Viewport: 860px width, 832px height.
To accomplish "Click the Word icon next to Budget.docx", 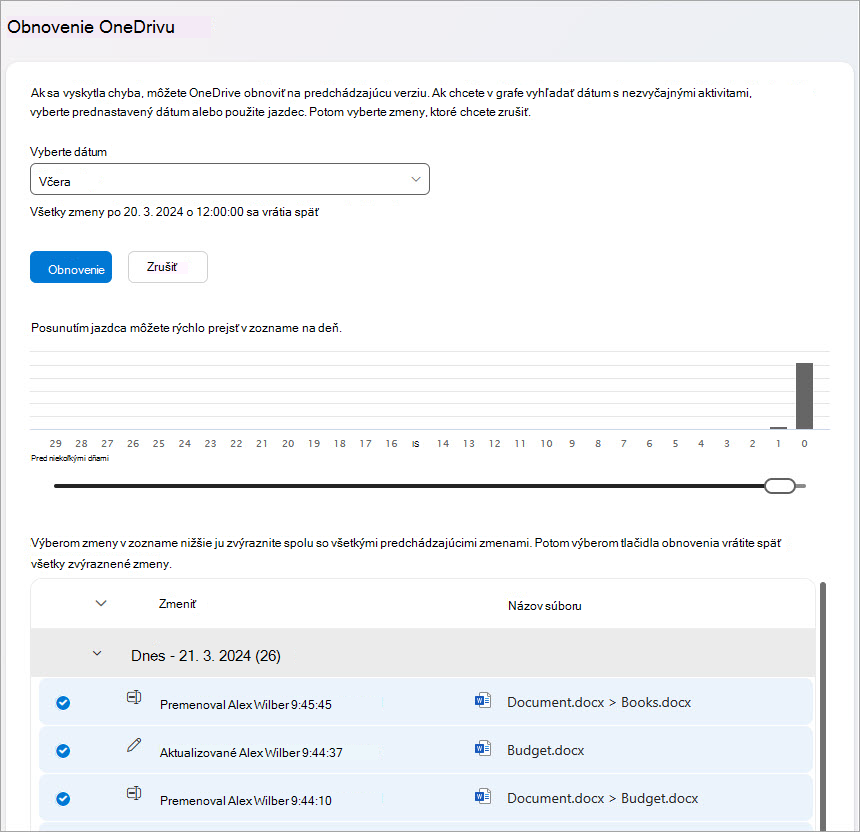I will pyautogui.click(x=483, y=748).
